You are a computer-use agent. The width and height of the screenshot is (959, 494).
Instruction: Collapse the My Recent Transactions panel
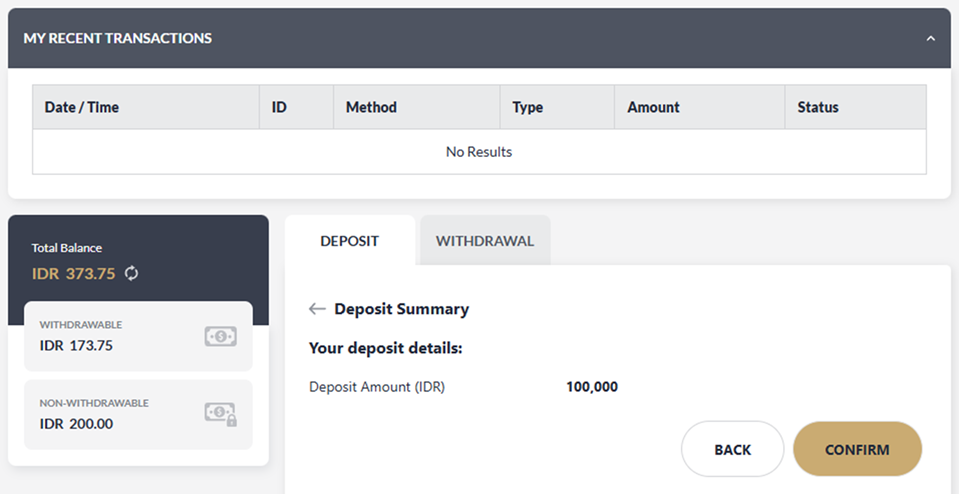point(931,39)
